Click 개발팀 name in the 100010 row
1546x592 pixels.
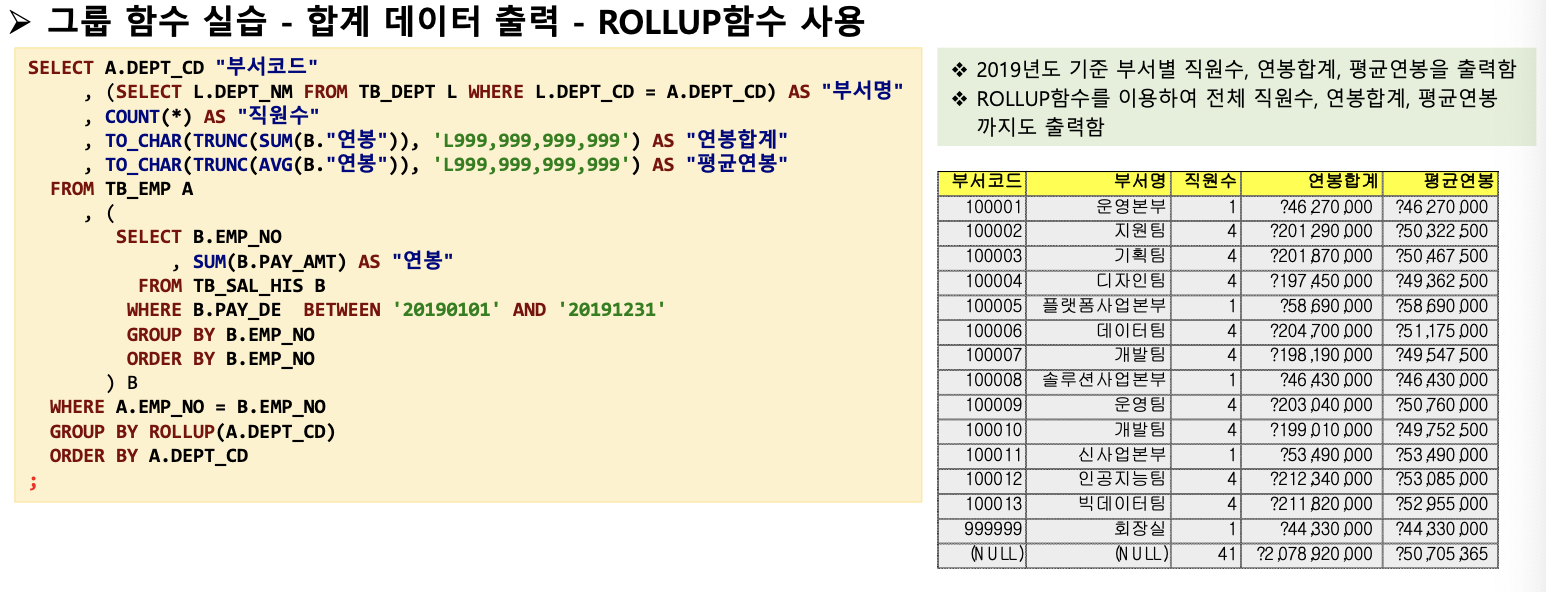pyautogui.click(x=1098, y=430)
